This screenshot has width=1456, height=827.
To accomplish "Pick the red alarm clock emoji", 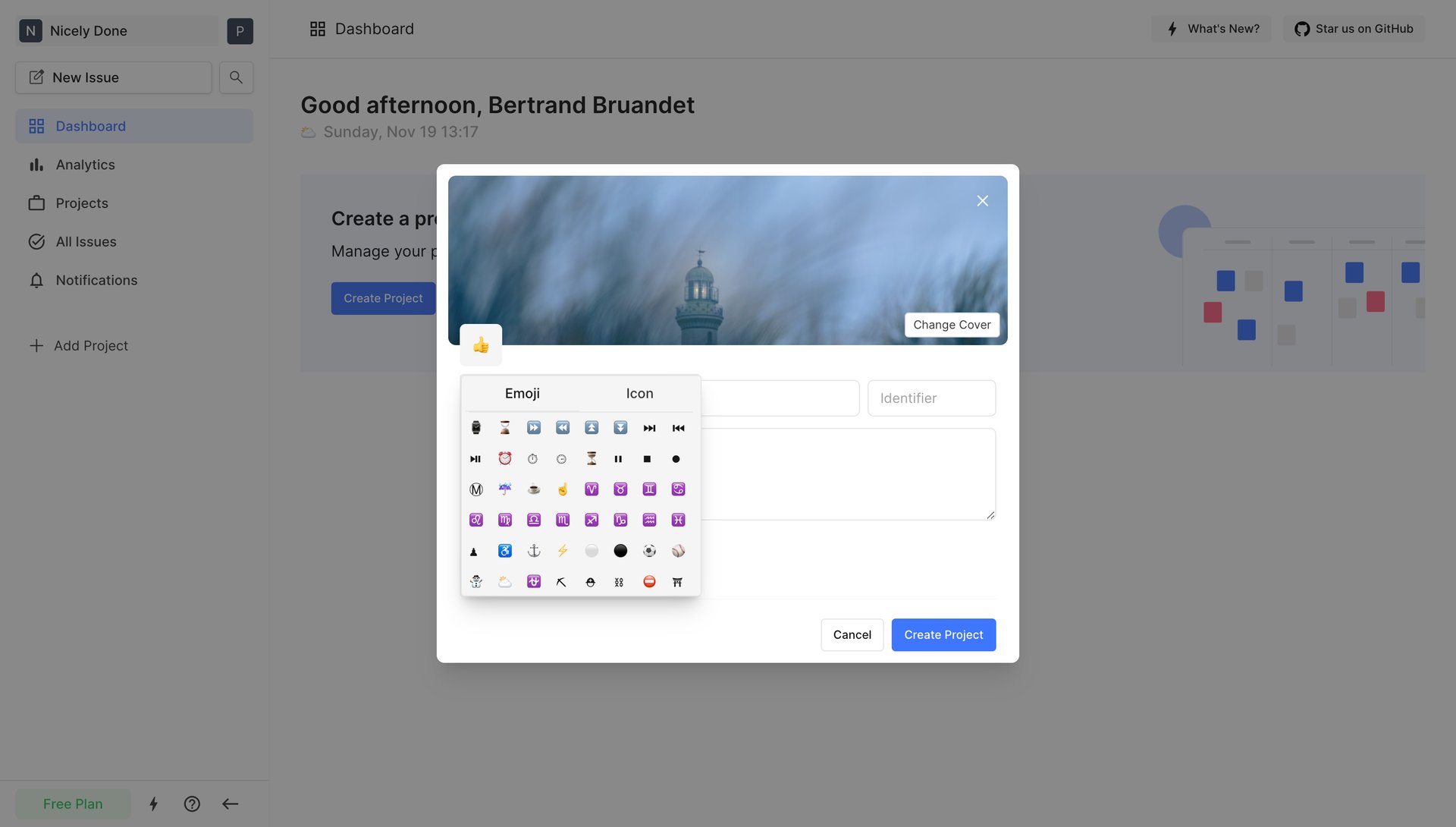I will pos(505,458).
